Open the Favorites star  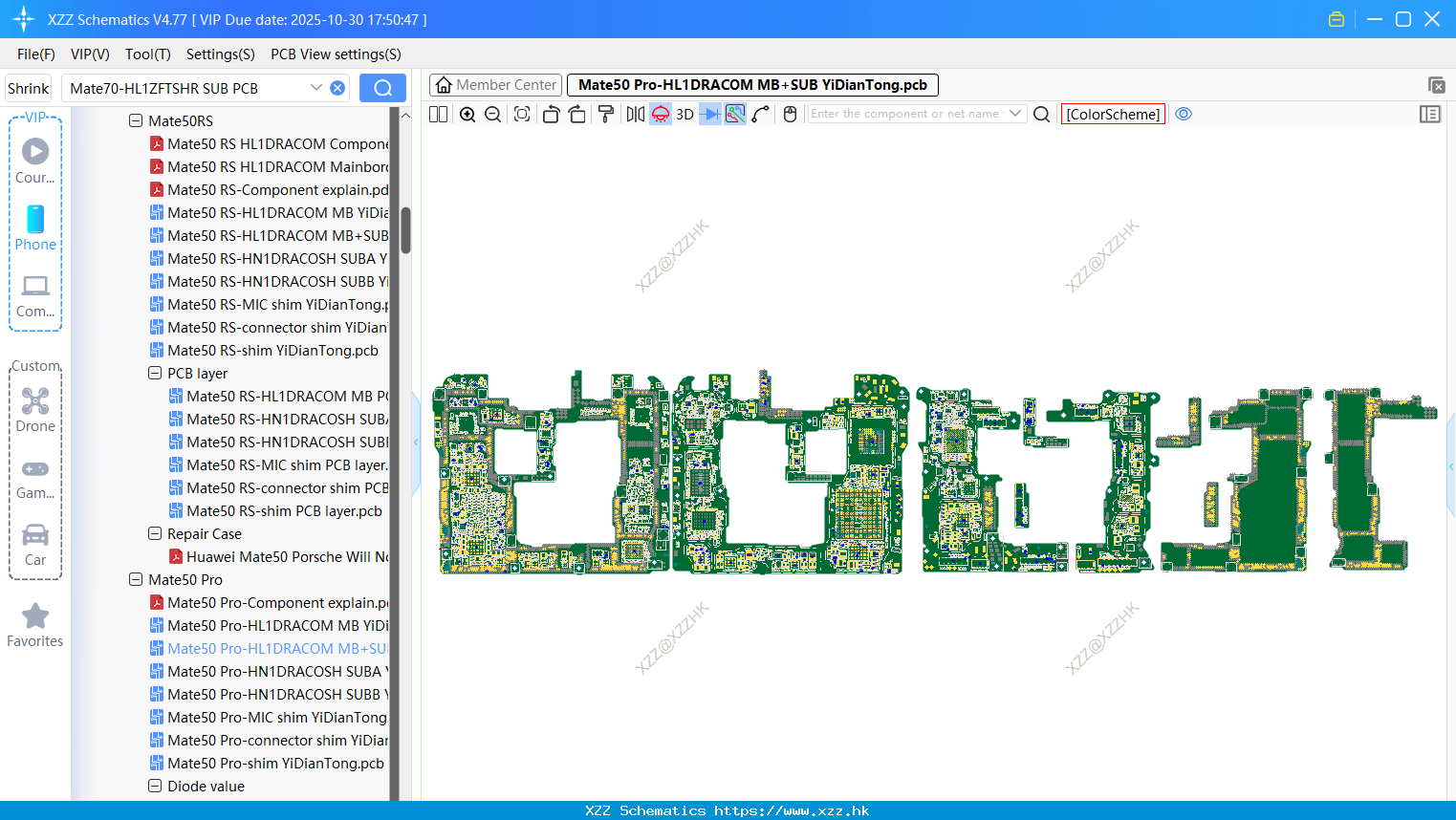[x=35, y=625]
